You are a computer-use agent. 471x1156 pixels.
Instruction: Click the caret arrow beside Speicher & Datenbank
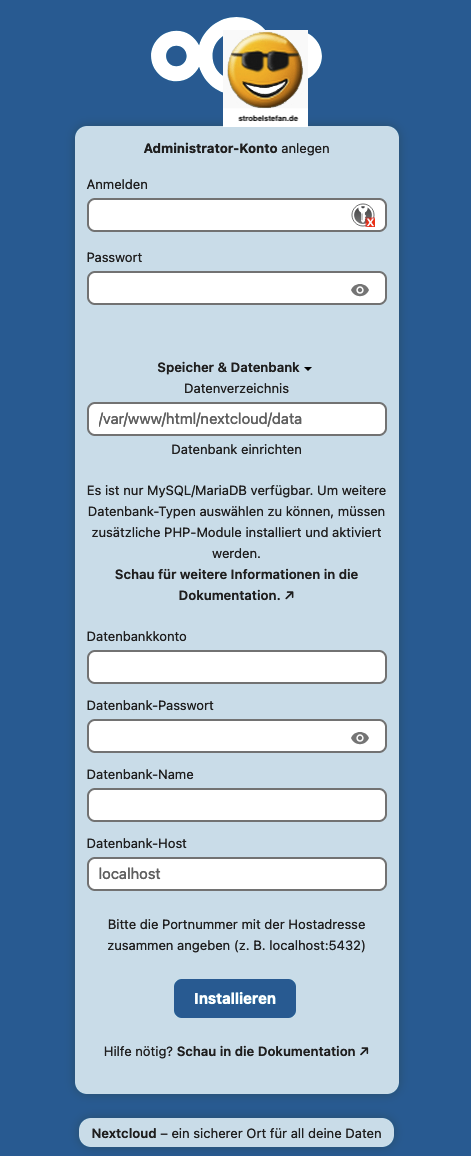(x=308, y=368)
